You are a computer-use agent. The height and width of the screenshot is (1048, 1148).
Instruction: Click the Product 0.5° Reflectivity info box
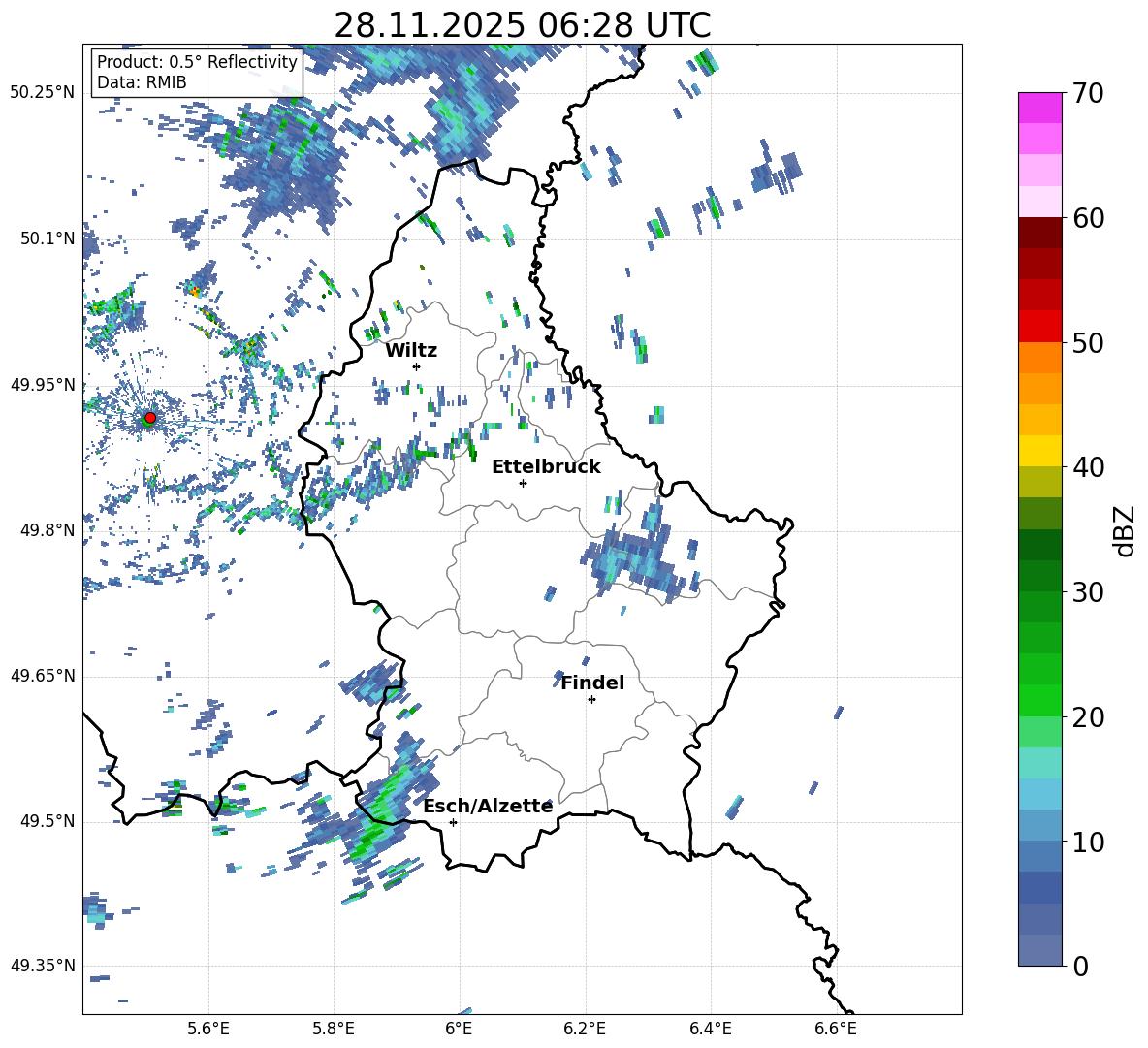(197, 73)
